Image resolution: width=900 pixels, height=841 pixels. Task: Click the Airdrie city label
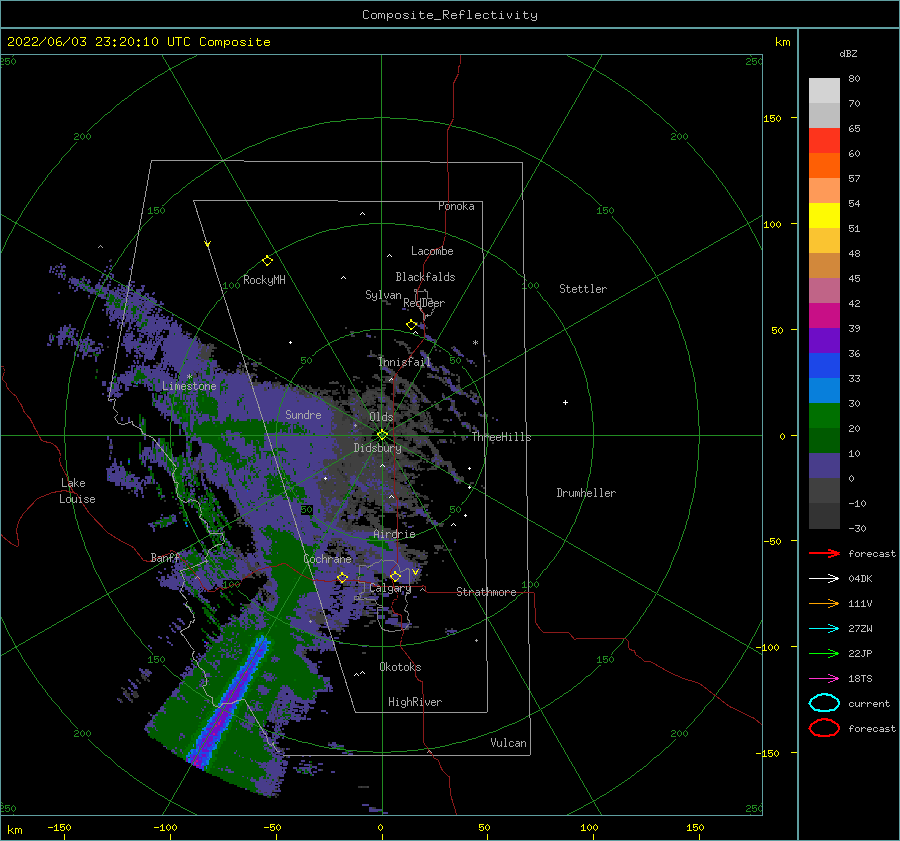[394, 534]
